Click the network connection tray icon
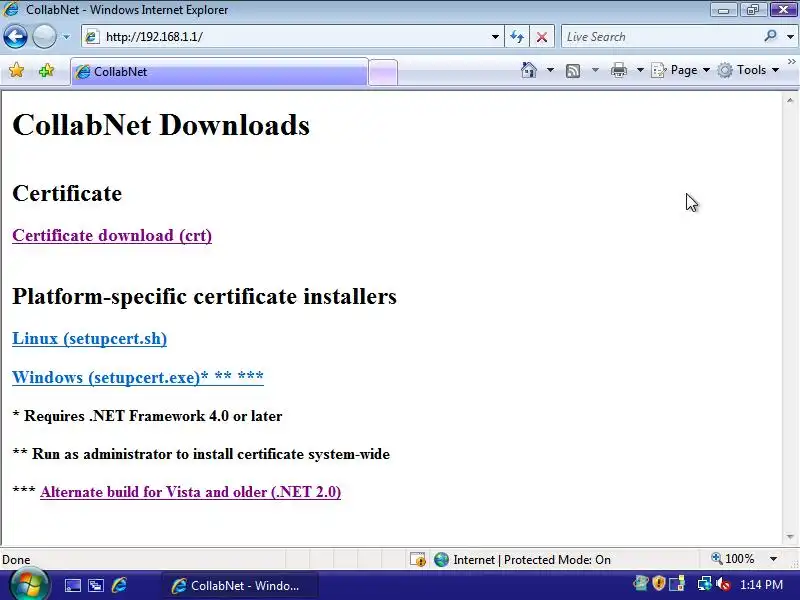The height and width of the screenshot is (600, 800). click(705, 583)
